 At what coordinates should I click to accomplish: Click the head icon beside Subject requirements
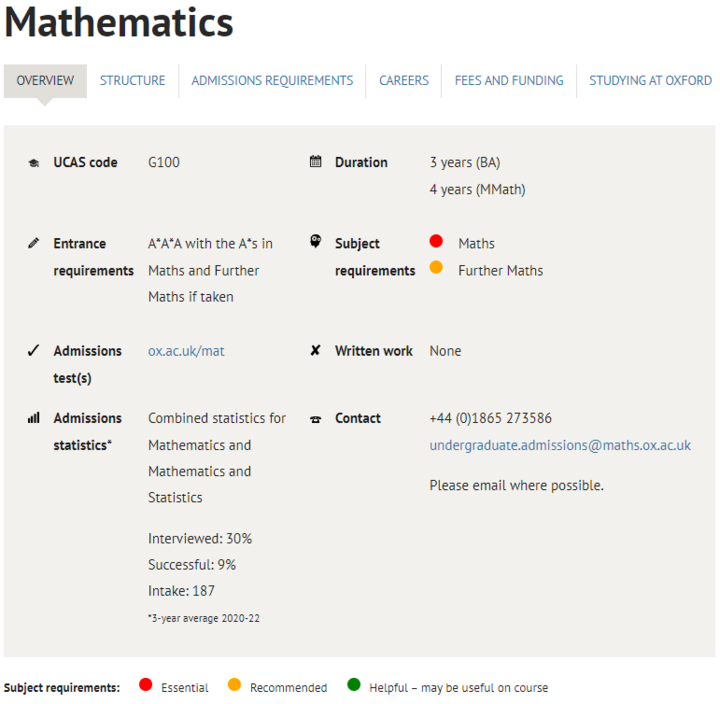[x=316, y=242]
